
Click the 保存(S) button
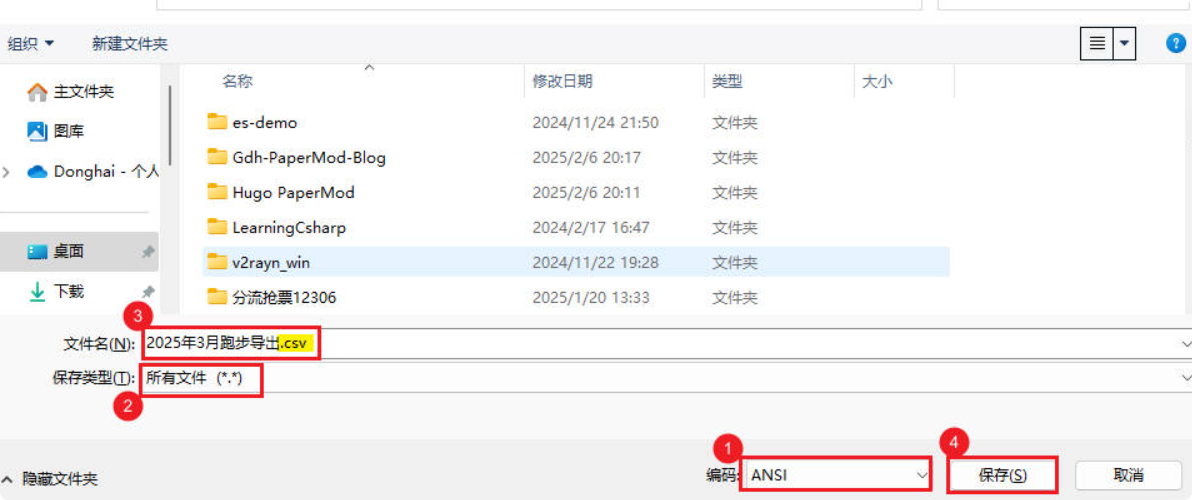point(1002,476)
